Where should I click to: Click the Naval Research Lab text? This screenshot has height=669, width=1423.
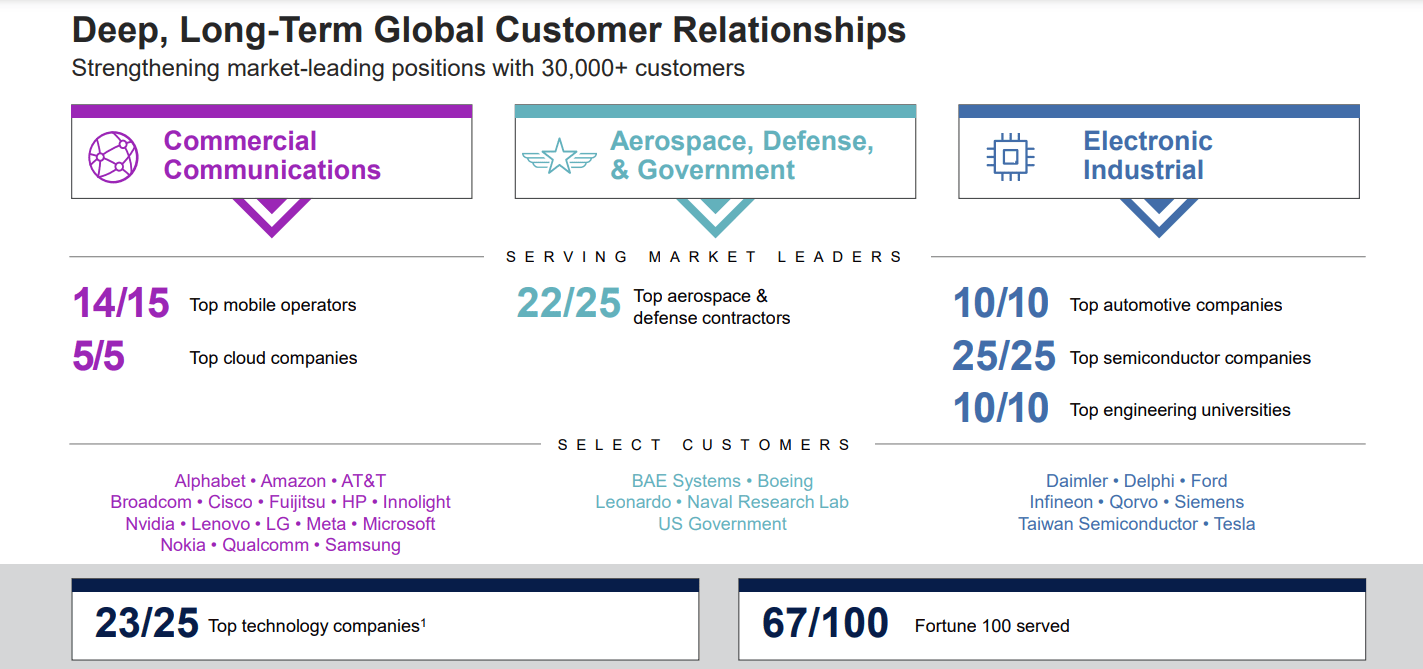768,502
